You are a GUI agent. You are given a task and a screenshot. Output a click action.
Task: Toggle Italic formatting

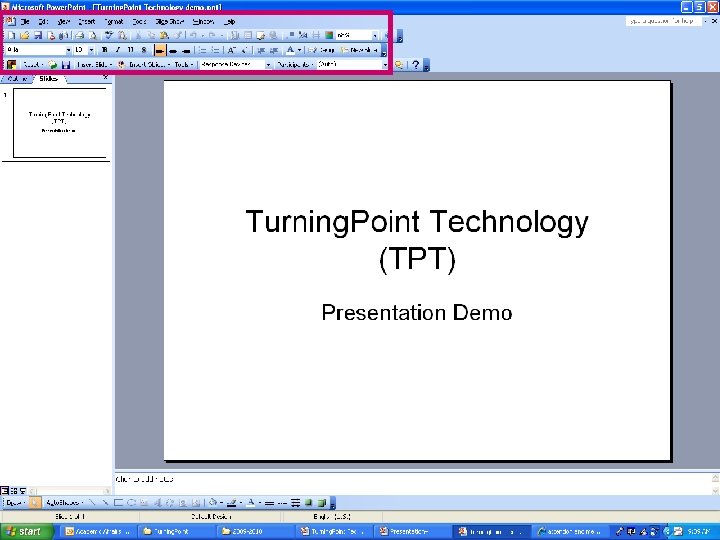pyautogui.click(x=118, y=50)
